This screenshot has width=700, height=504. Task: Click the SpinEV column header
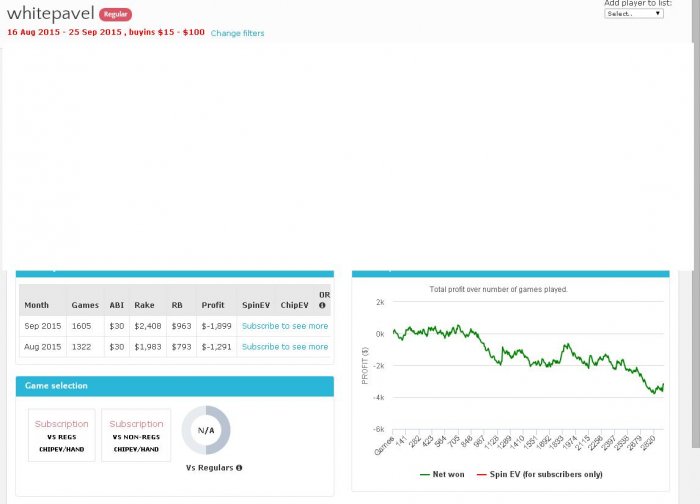tap(256, 305)
